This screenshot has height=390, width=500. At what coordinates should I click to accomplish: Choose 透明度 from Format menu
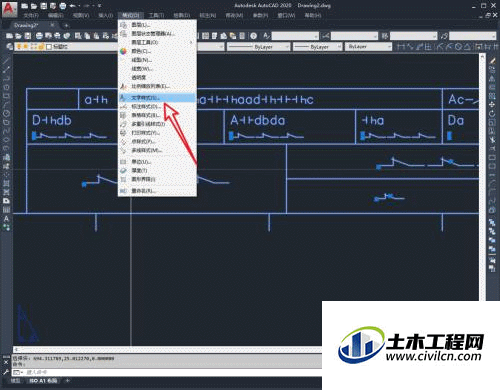pos(157,77)
